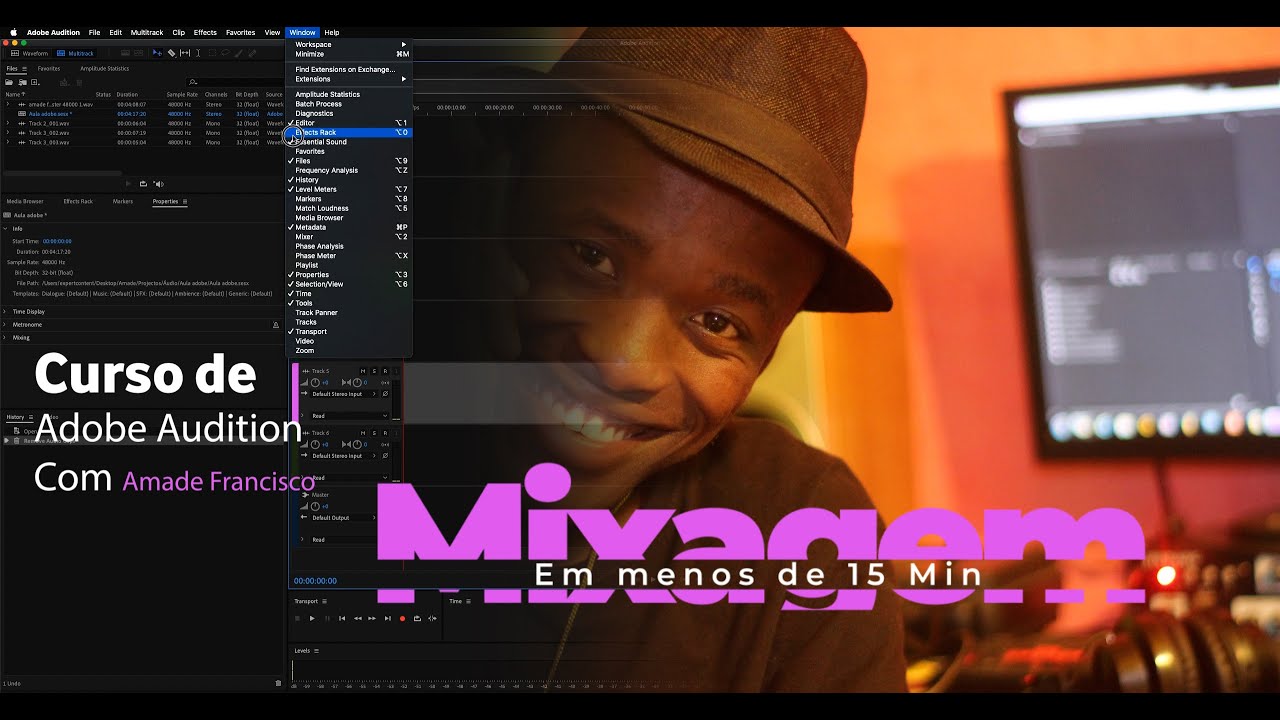Click the Files panel play preview icon
Screen dimensions: 1280x720
(128, 184)
